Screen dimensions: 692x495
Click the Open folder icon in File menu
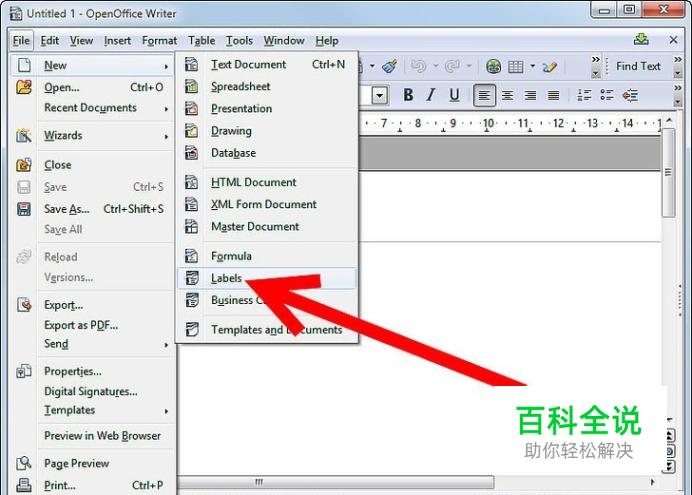pyautogui.click(x=24, y=87)
